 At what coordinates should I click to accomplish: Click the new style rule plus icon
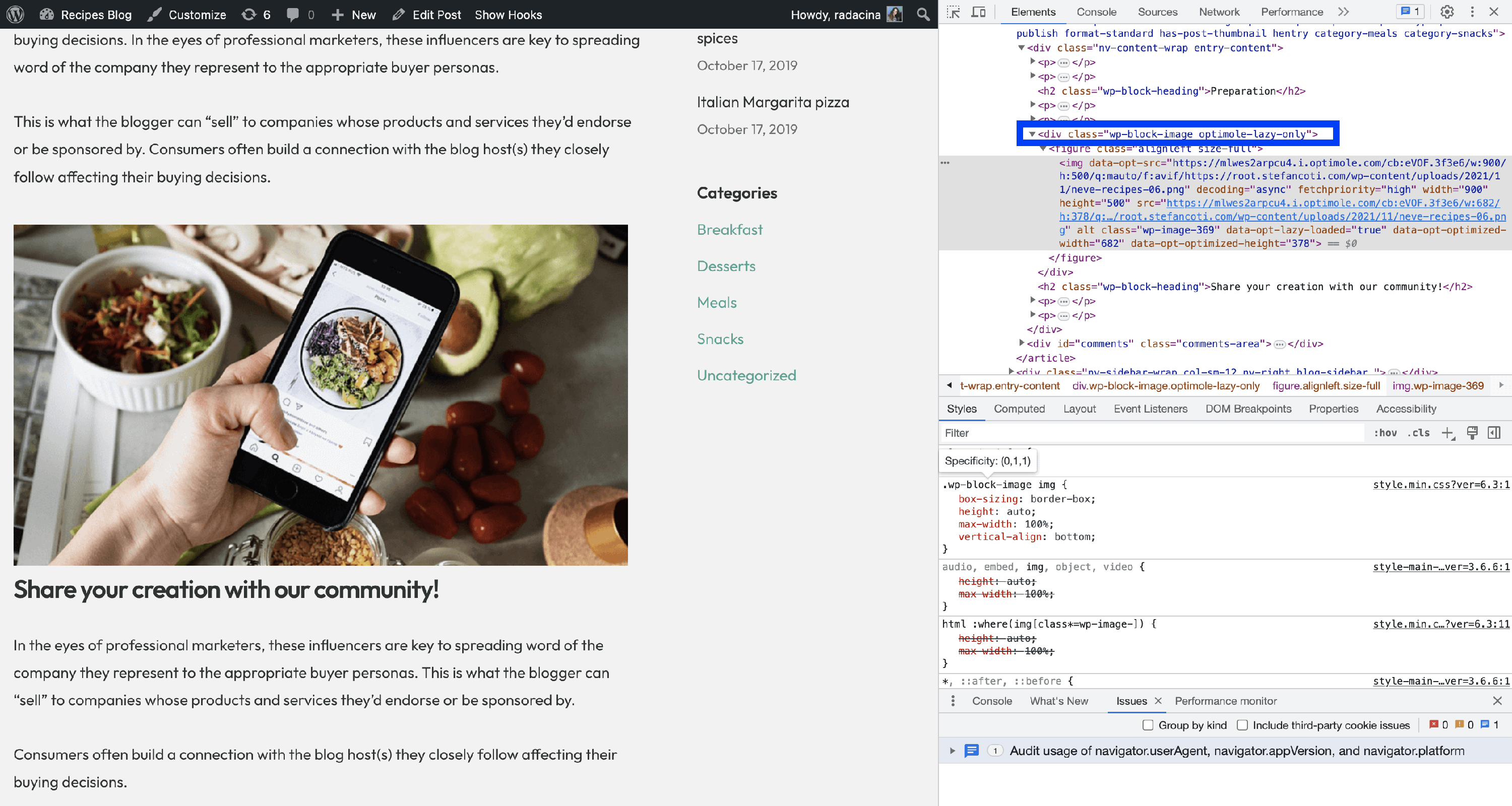click(1447, 433)
